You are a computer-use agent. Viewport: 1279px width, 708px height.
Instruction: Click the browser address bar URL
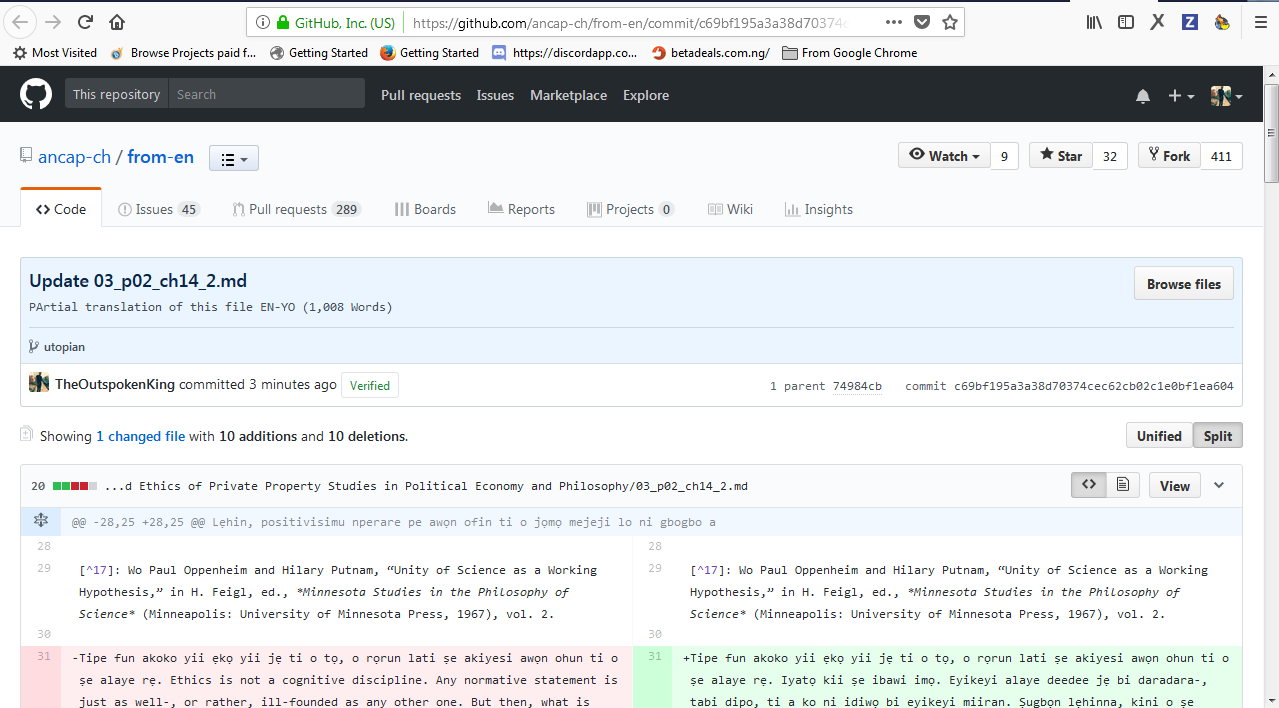(630, 22)
